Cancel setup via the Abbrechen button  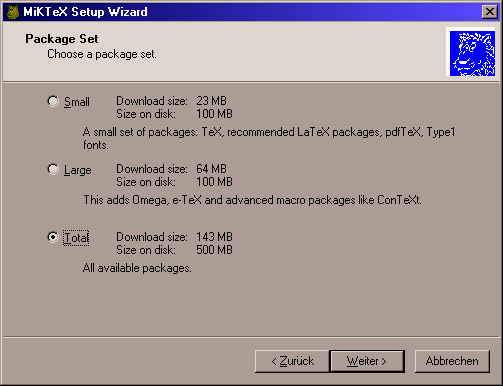tap(452, 361)
